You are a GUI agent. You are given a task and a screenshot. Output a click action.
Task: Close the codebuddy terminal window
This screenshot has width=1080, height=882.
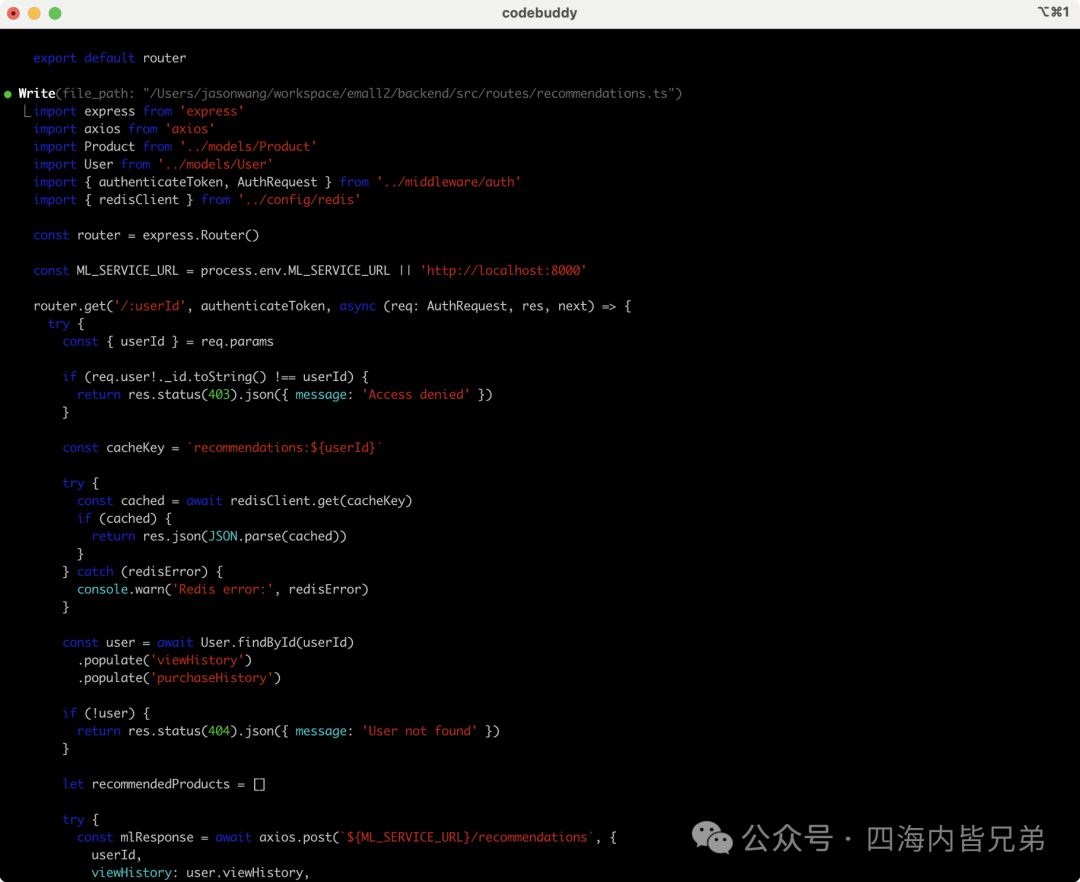coord(13,13)
